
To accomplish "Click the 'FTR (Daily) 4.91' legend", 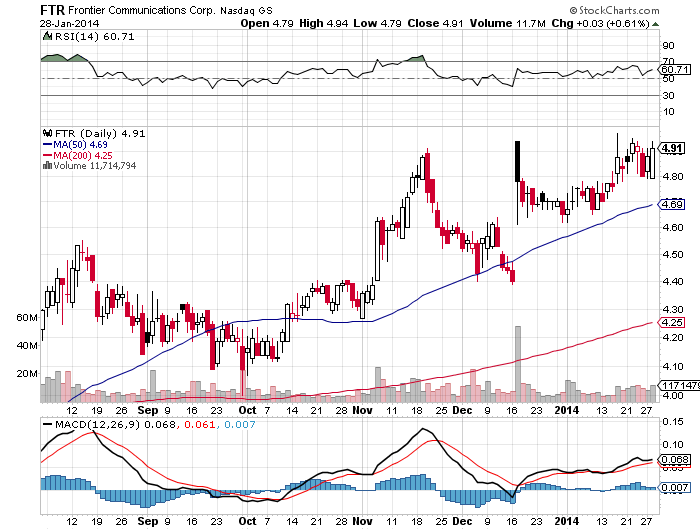I will click(x=100, y=134).
